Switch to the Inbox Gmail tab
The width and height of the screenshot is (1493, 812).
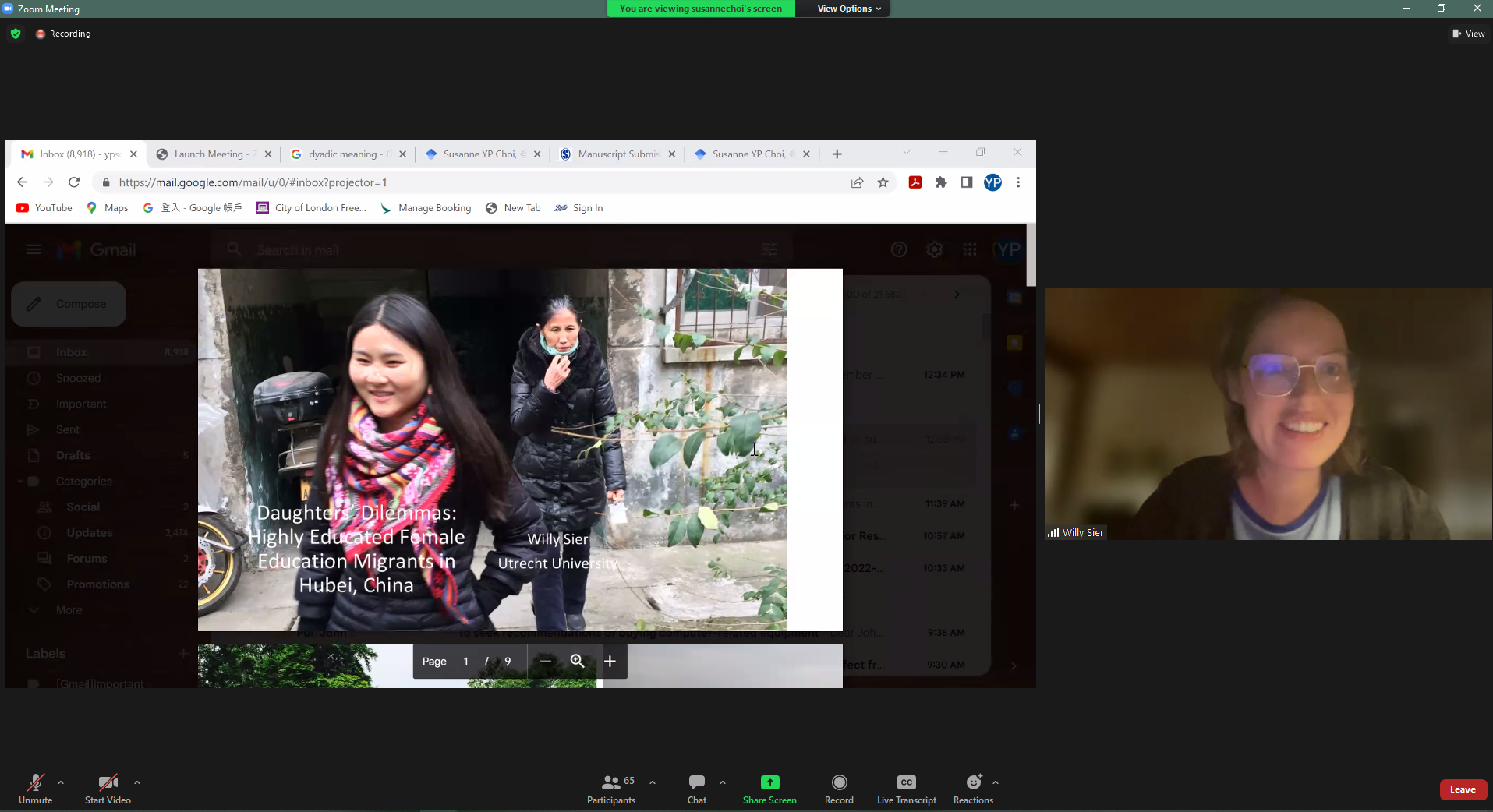[78, 154]
